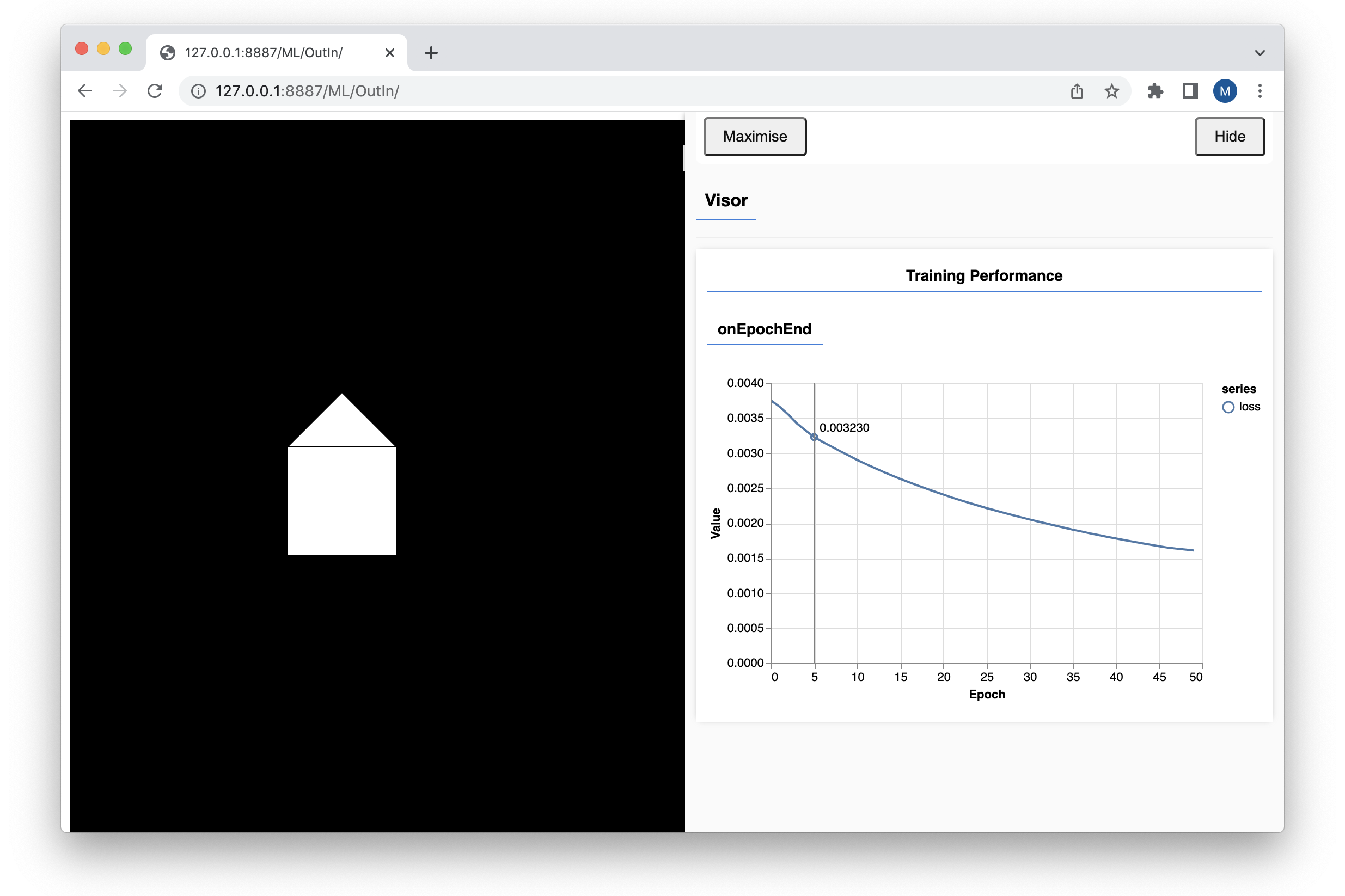Screen dimensions: 1345x896
Task: Open a new browser tab
Action: click(431, 53)
